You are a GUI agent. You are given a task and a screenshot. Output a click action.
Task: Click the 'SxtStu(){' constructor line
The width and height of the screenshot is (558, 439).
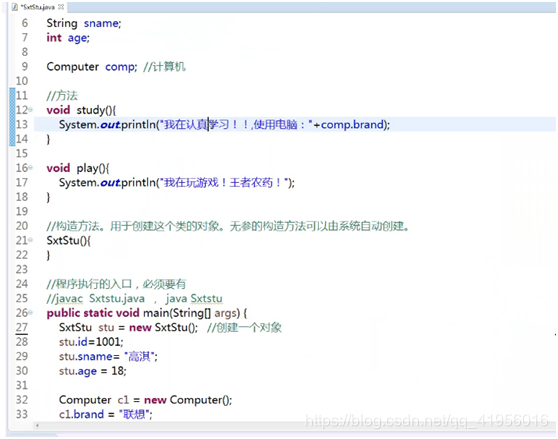click(x=69, y=241)
